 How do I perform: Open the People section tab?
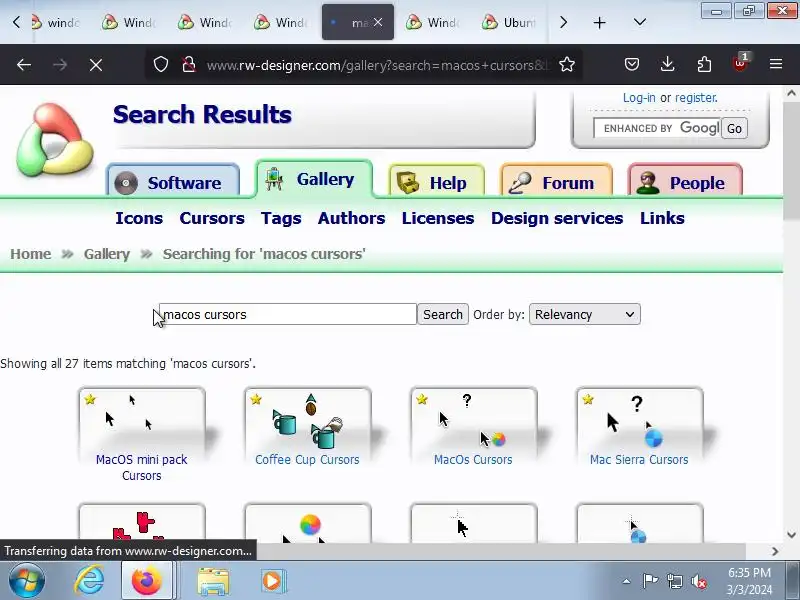[x=685, y=182]
